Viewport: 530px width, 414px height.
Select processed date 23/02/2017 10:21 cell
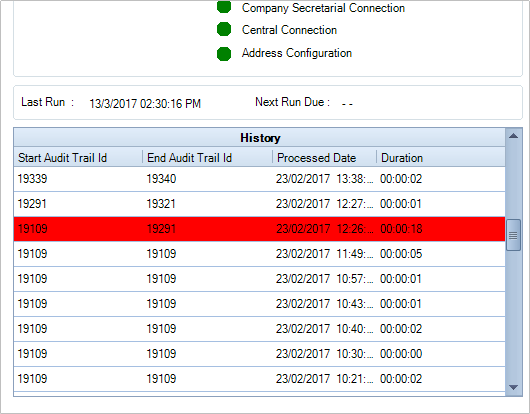pos(324,379)
